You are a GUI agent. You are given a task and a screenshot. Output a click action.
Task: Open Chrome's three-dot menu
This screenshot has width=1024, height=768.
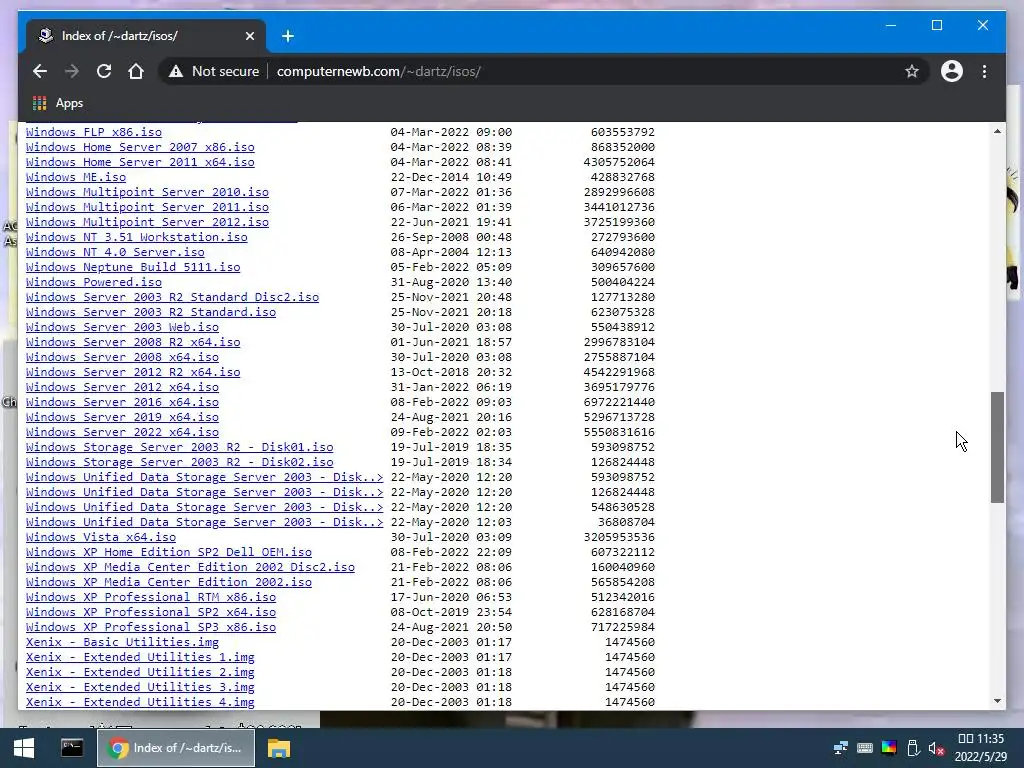pyautogui.click(x=984, y=71)
